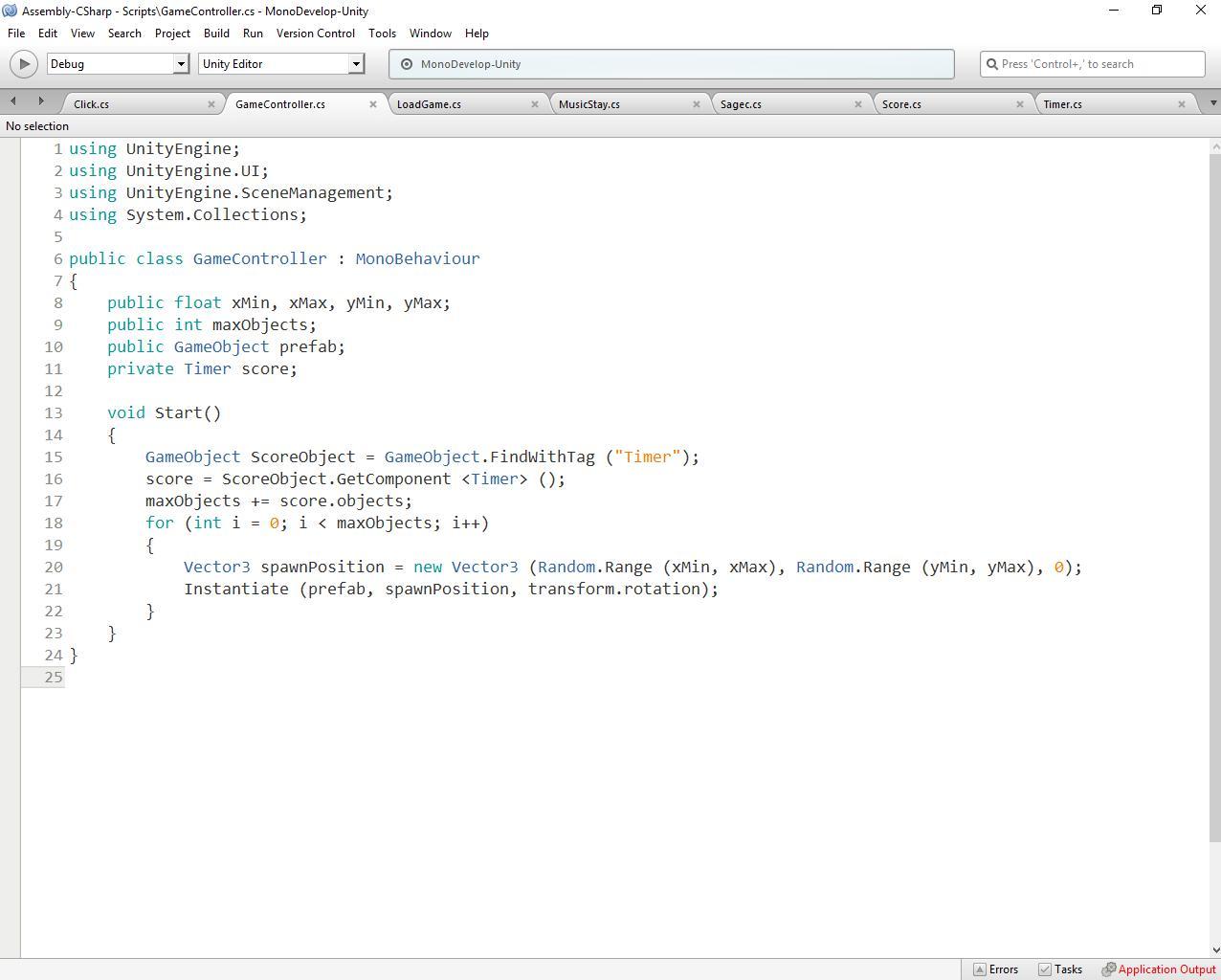Close the LoadGame.cs tab
The height and width of the screenshot is (980, 1221).
(x=535, y=104)
